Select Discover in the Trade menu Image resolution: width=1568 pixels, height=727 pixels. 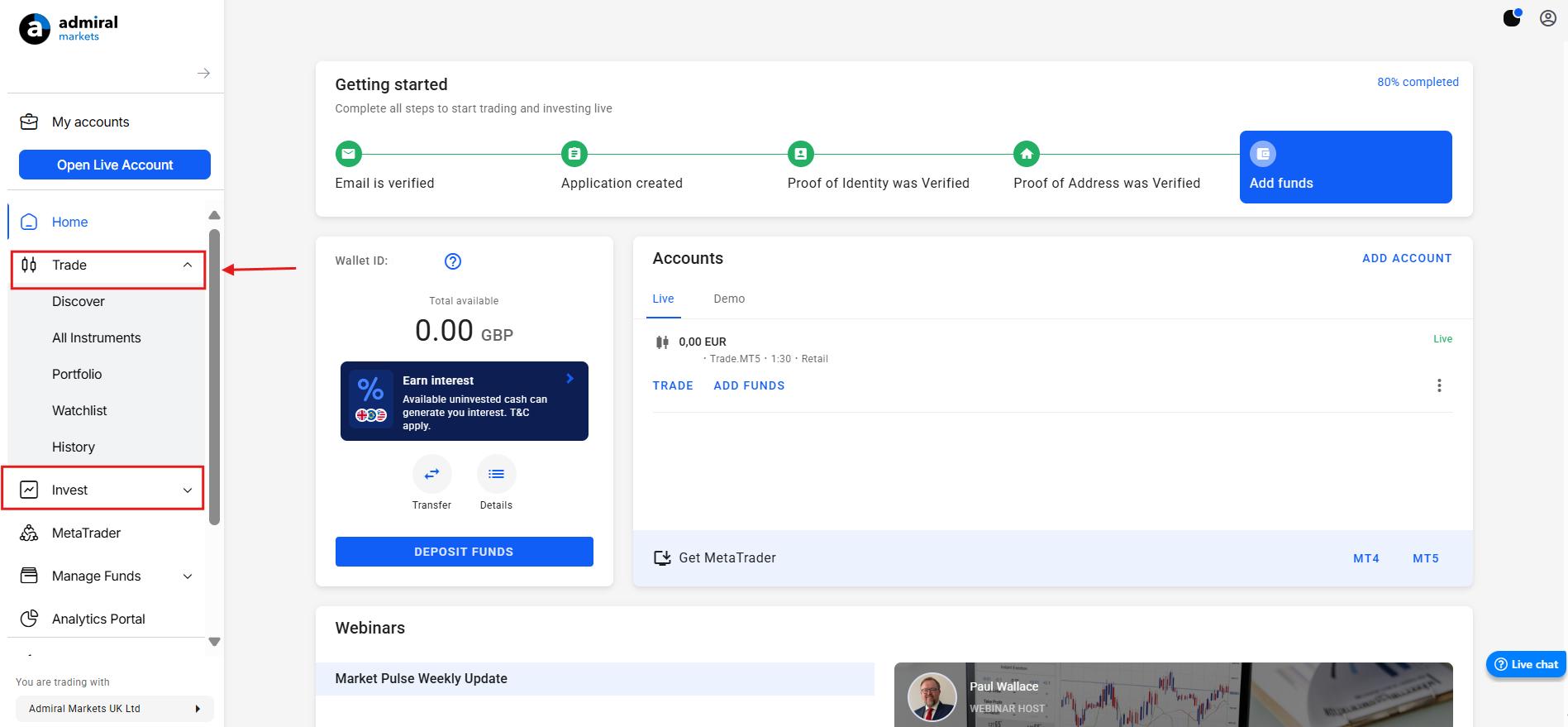click(x=79, y=301)
